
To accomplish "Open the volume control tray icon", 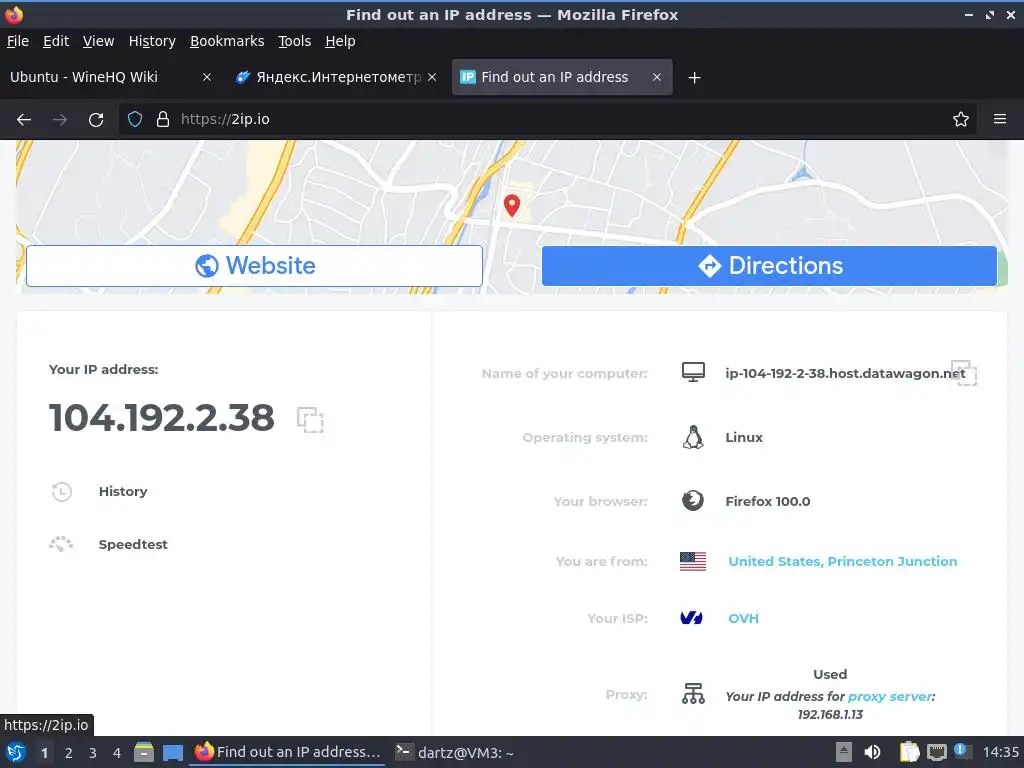I will pos(872,752).
